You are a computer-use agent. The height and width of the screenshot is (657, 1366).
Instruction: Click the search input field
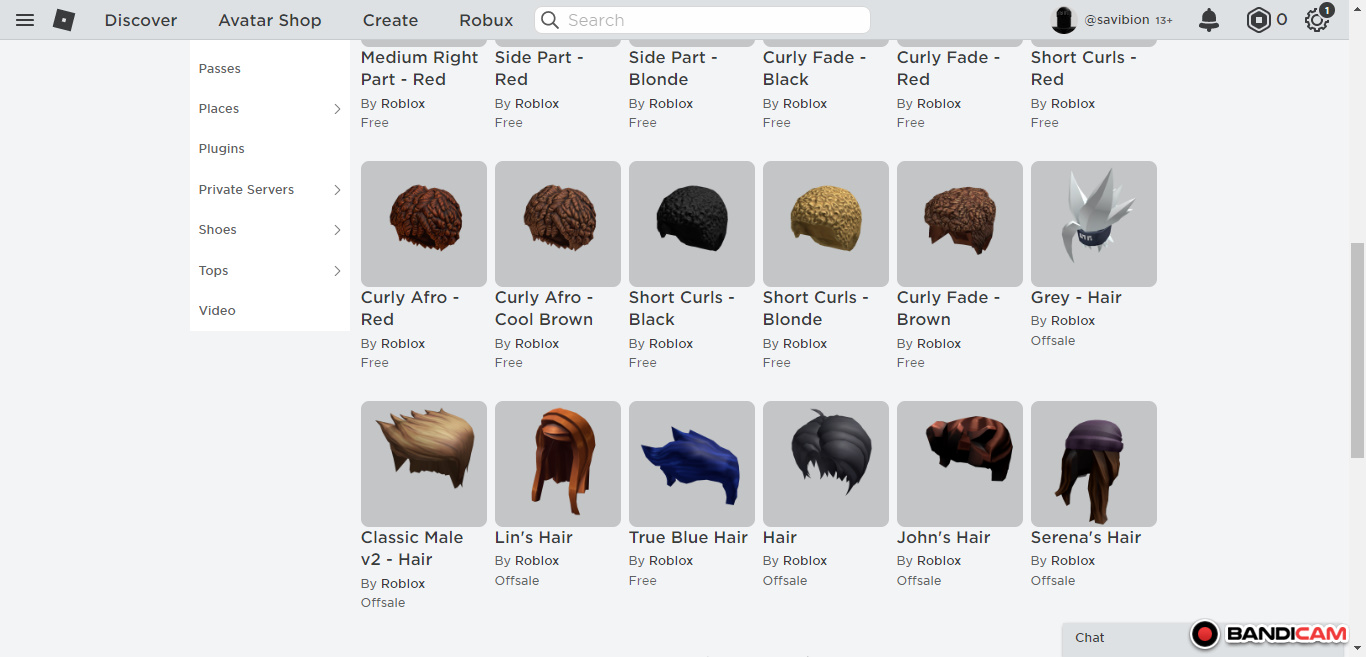coord(710,20)
